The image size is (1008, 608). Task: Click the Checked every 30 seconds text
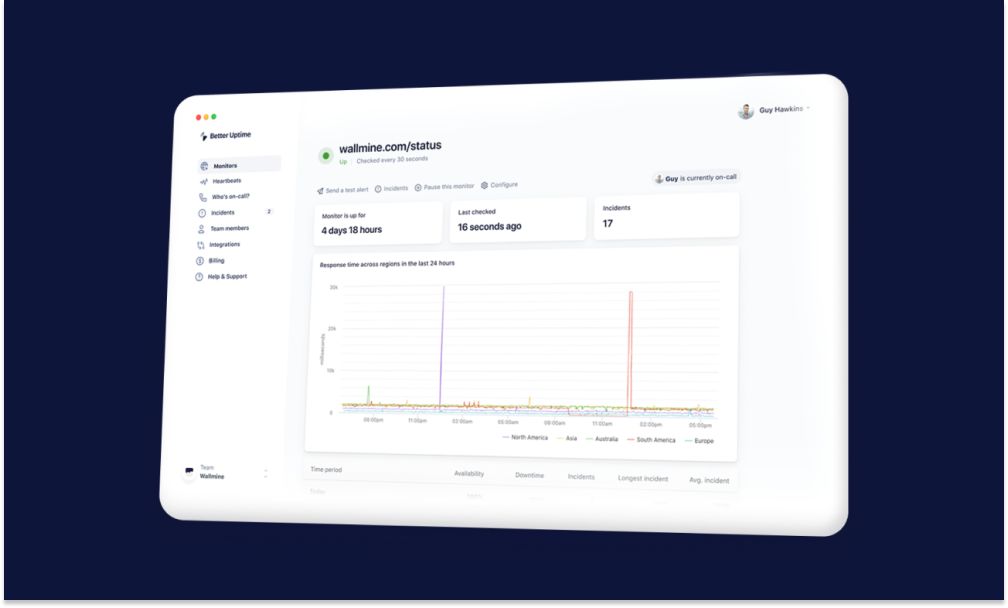click(x=392, y=159)
